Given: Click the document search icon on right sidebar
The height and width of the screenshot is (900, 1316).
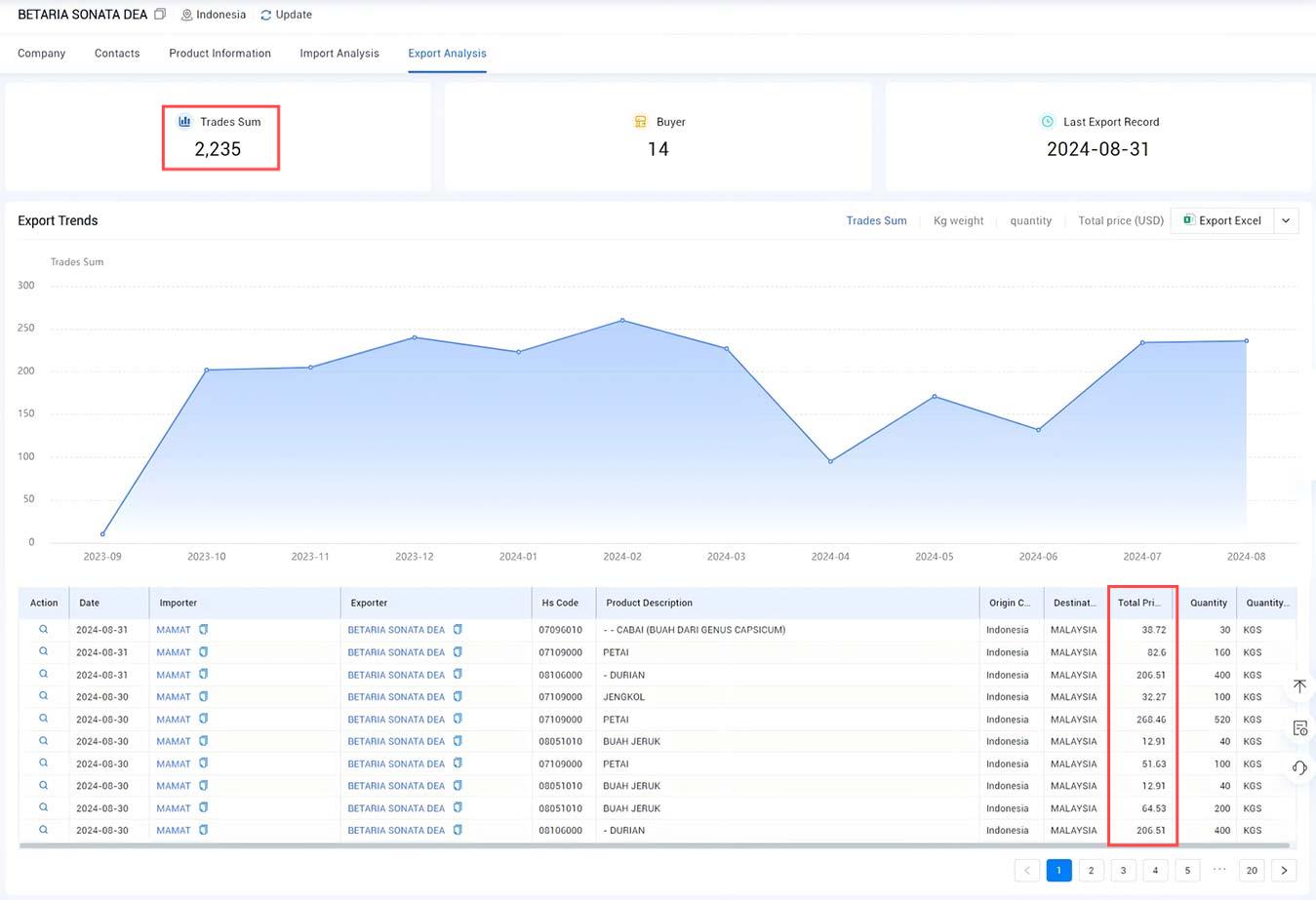Looking at the screenshot, I should (x=1299, y=728).
